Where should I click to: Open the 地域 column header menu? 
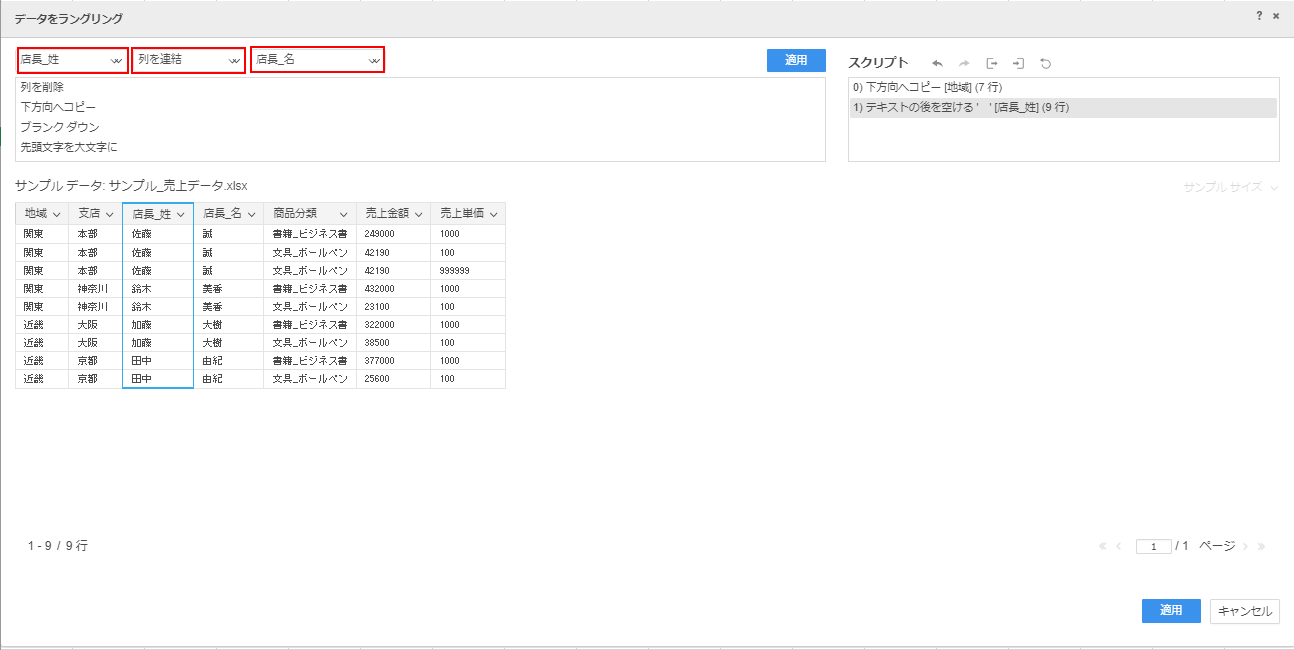57,214
